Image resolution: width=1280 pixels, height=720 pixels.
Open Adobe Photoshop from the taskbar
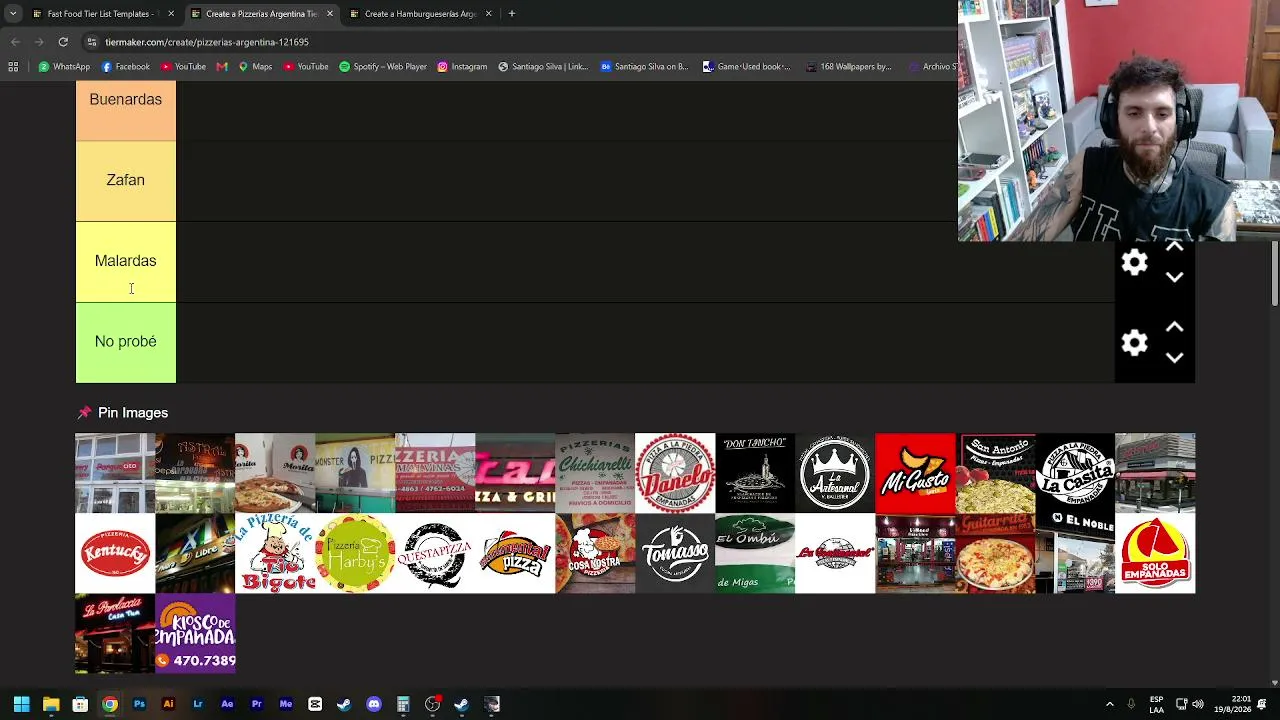pos(139,705)
